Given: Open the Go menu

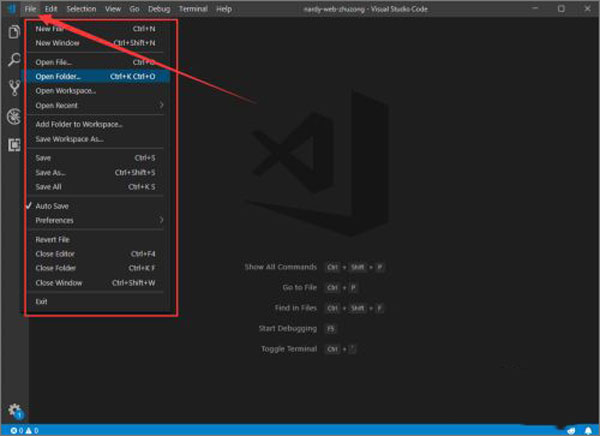Looking at the screenshot, I should [134, 9].
